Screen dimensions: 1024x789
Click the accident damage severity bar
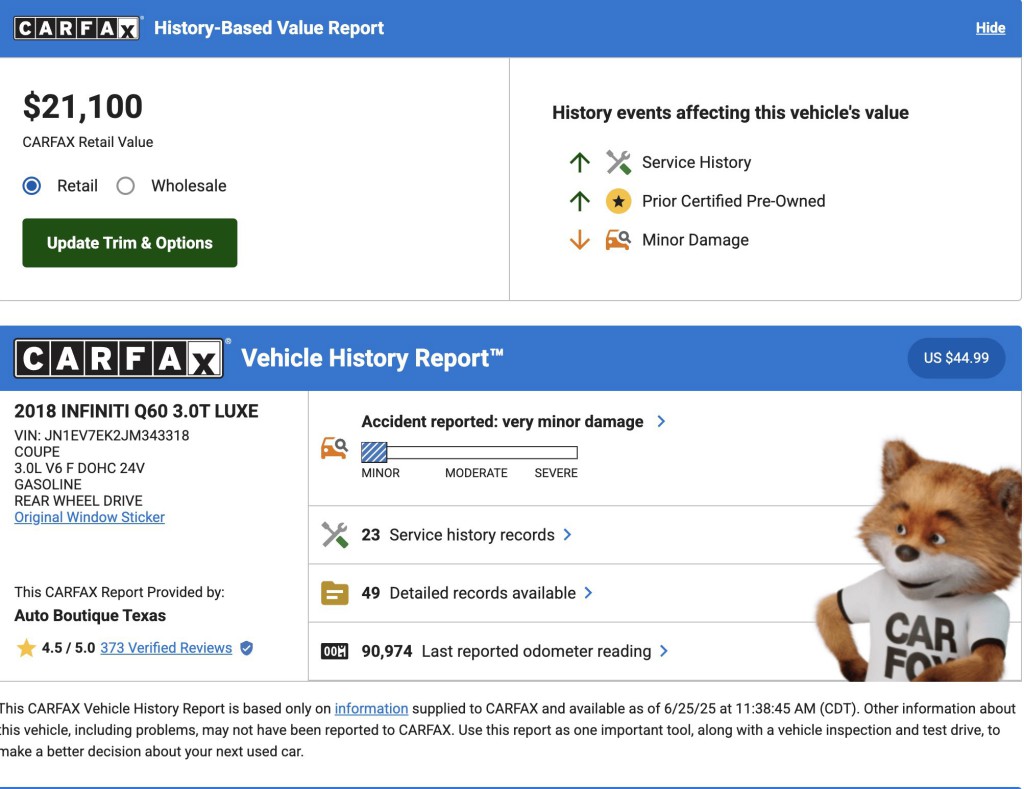(x=470, y=452)
